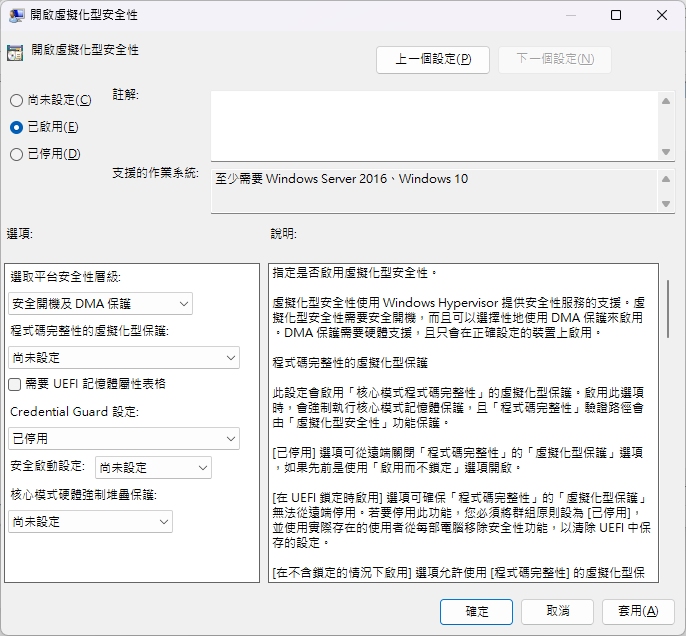Image resolution: width=686 pixels, height=636 pixels.
Task: Open Credential Guard 設定 dropdown
Action: coord(124,438)
